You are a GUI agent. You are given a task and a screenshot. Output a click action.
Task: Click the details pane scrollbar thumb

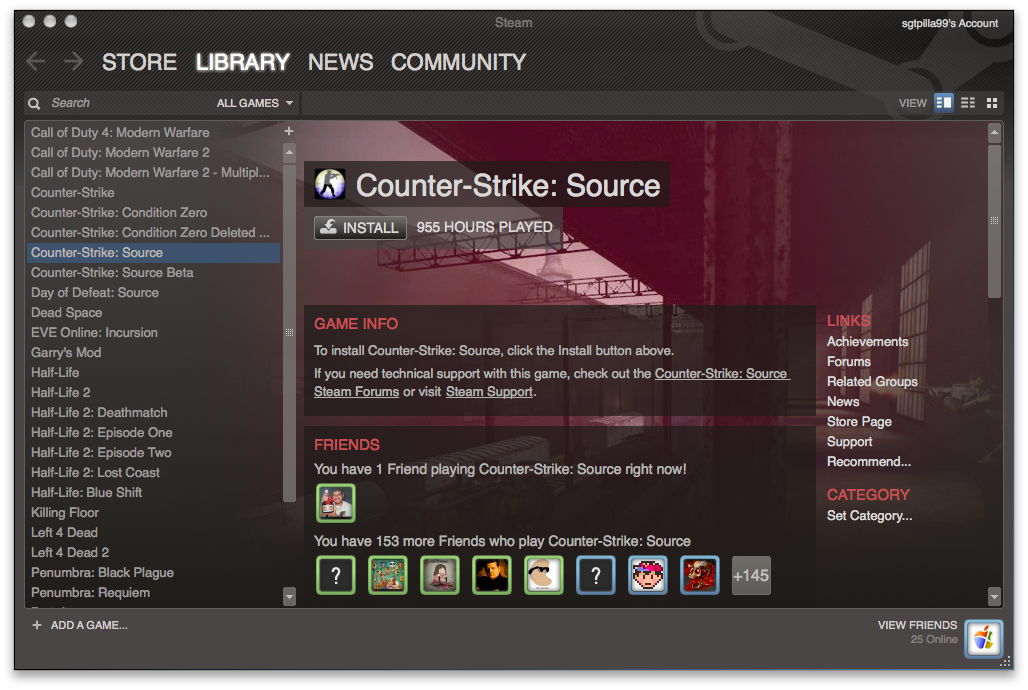coord(994,221)
